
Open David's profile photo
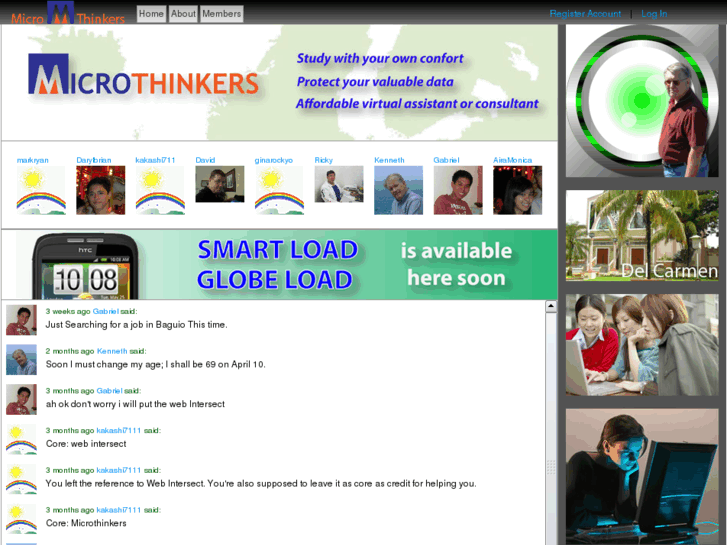click(x=220, y=184)
